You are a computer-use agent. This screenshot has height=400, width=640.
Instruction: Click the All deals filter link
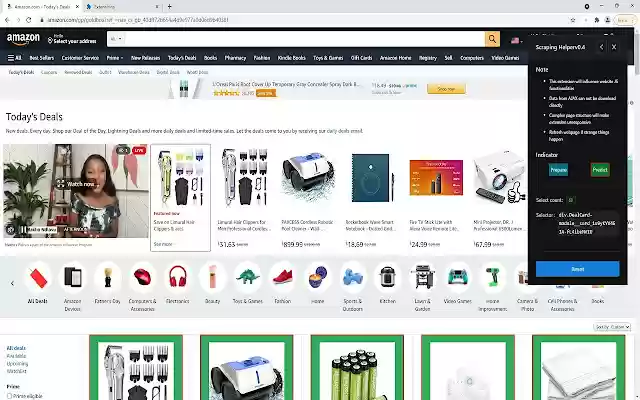click(x=16, y=348)
